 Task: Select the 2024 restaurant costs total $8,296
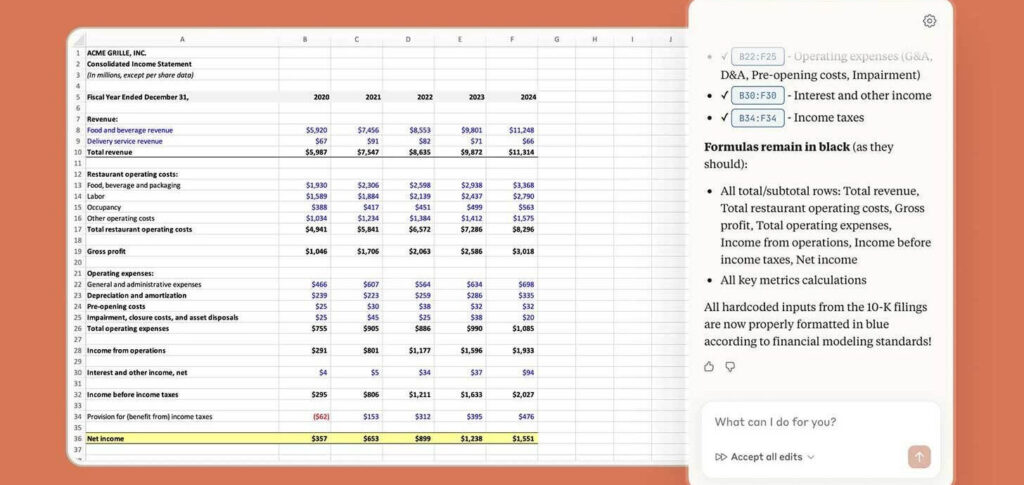point(511,229)
